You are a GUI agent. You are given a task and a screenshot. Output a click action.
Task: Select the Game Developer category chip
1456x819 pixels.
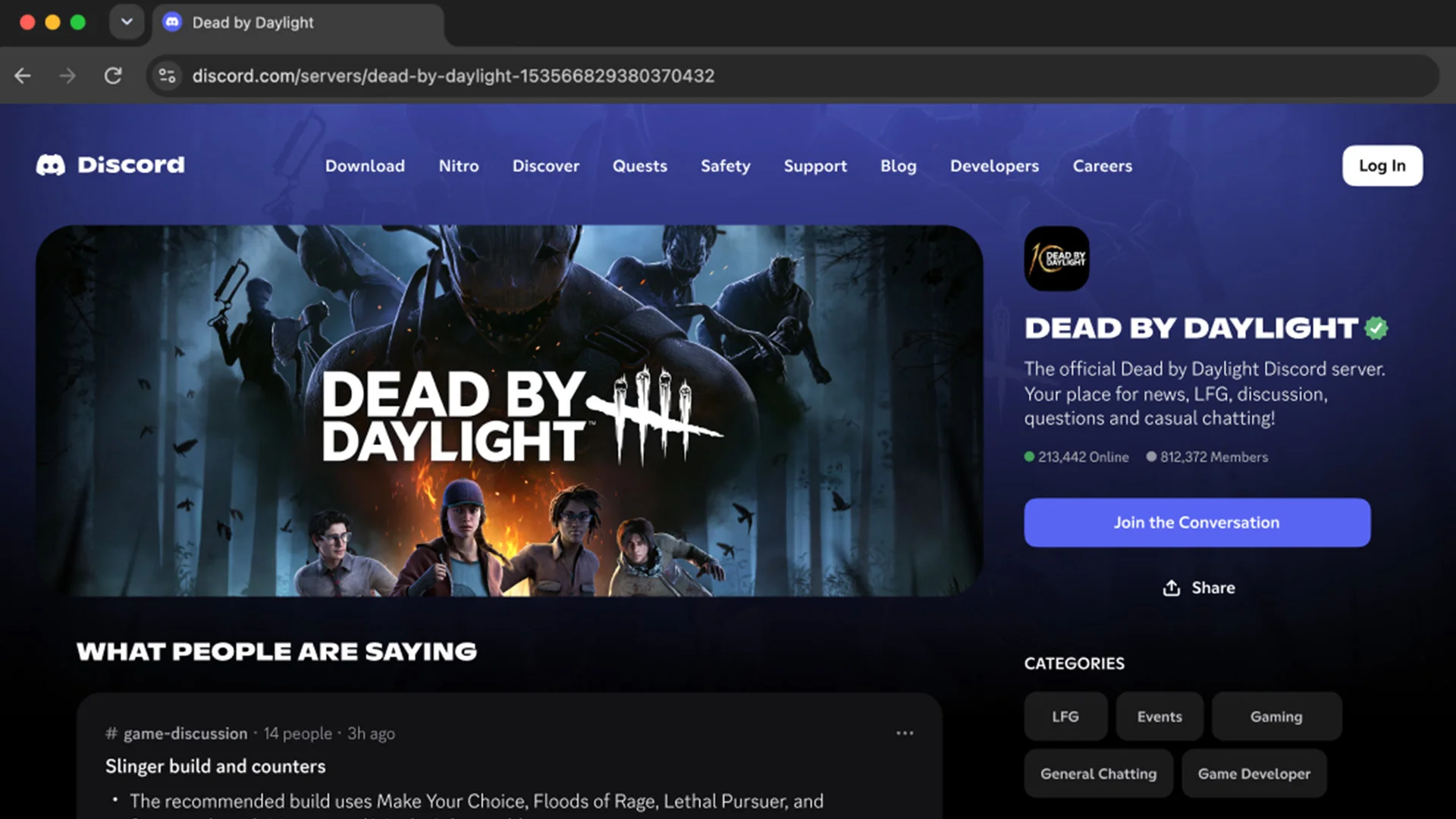click(1254, 773)
